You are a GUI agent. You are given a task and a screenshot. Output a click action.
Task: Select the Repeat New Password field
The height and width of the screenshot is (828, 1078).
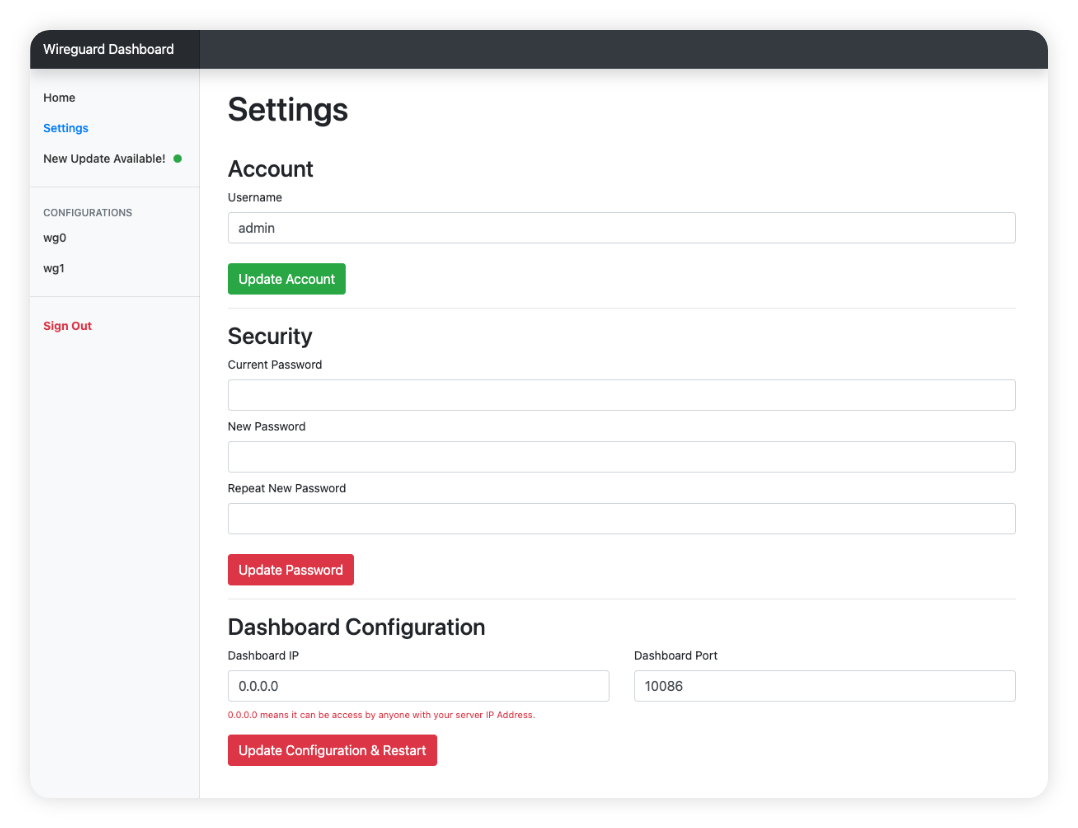click(x=621, y=519)
